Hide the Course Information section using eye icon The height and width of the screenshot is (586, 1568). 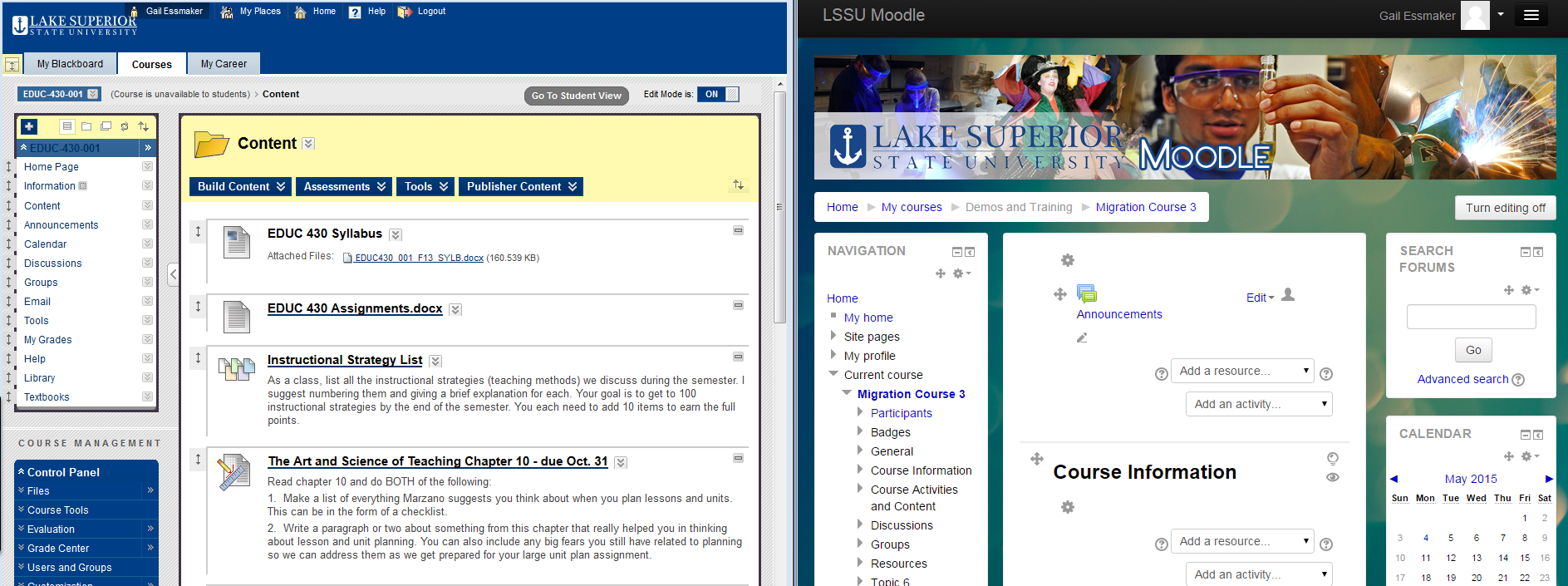tap(1333, 477)
